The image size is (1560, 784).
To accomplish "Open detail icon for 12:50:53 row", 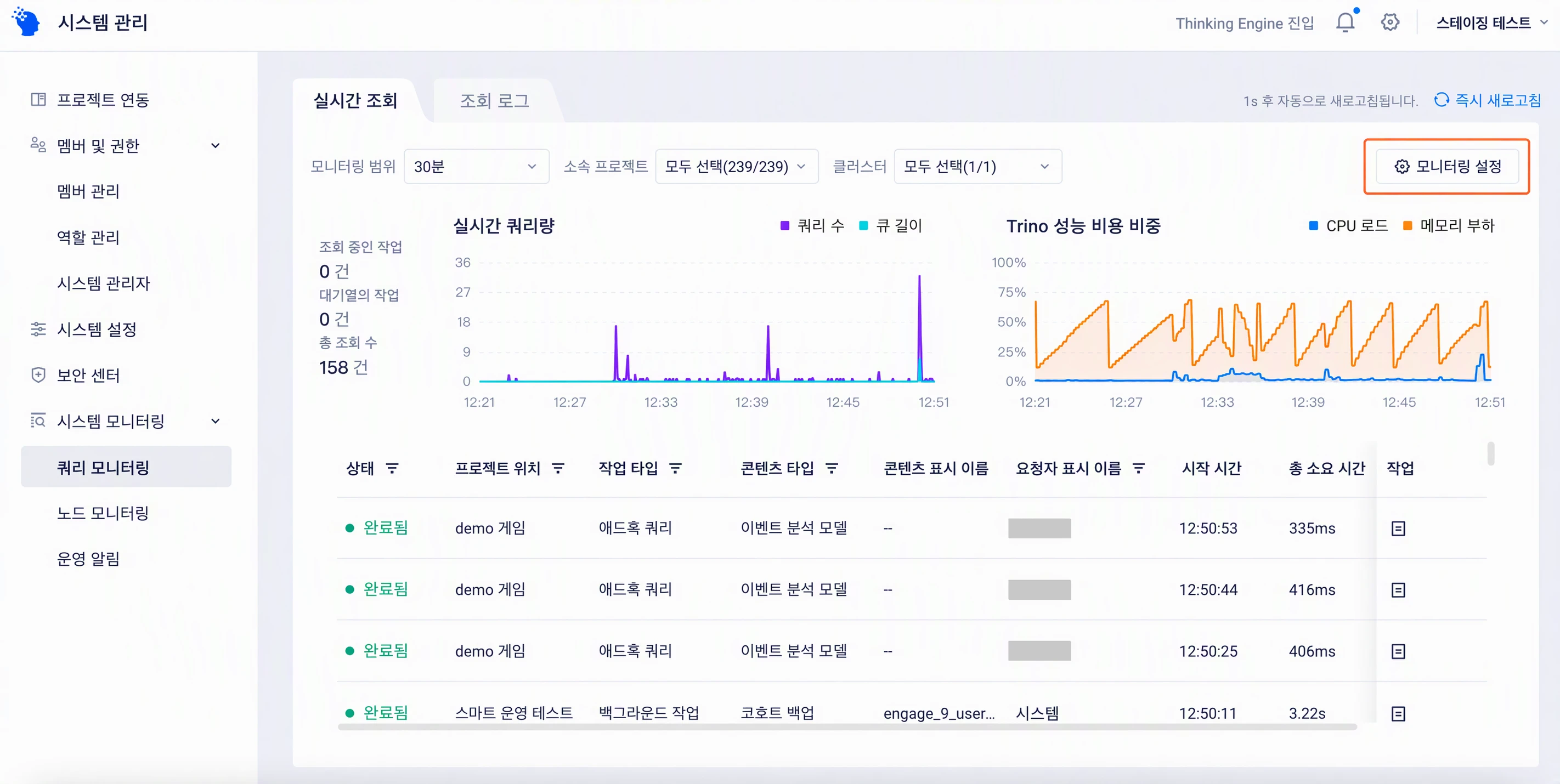I will point(1398,529).
